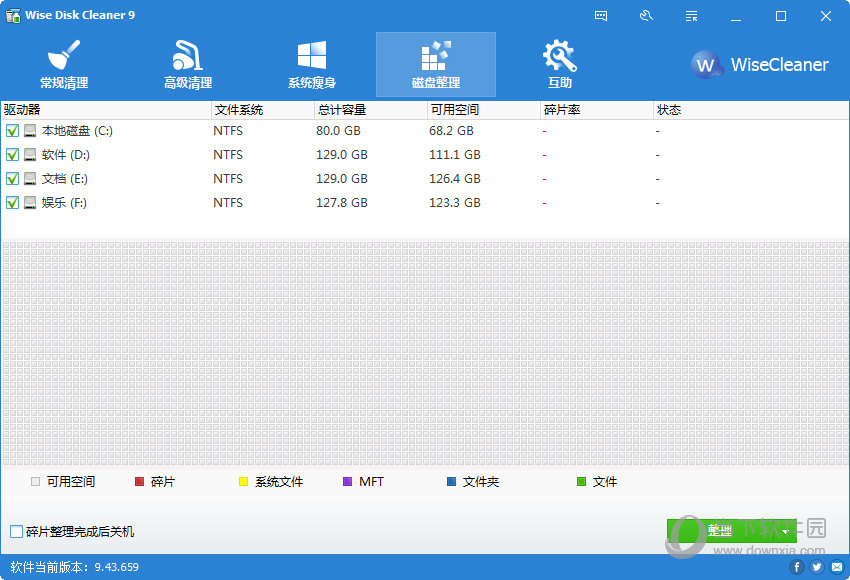The width and height of the screenshot is (850, 580).
Task: Share on Facebook via footer icon
Action: point(797,567)
